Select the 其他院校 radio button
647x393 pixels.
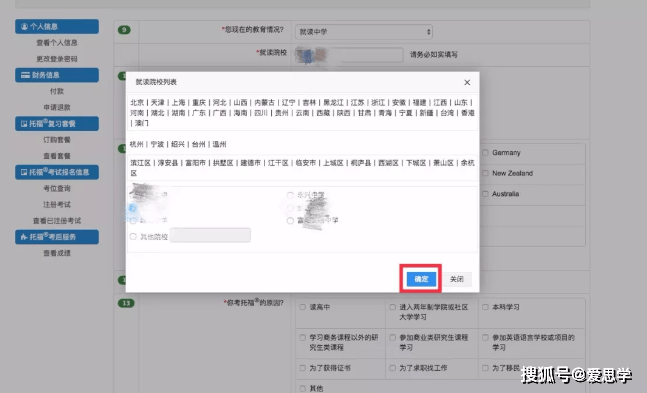click(133, 237)
